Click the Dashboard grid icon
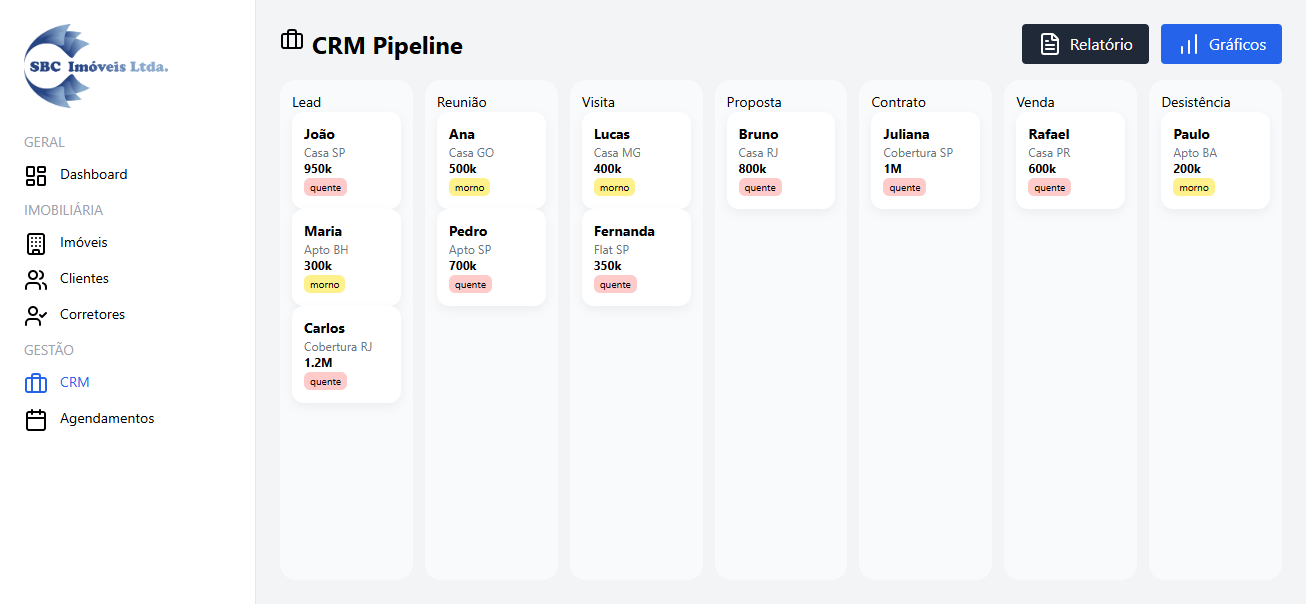 [36, 176]
